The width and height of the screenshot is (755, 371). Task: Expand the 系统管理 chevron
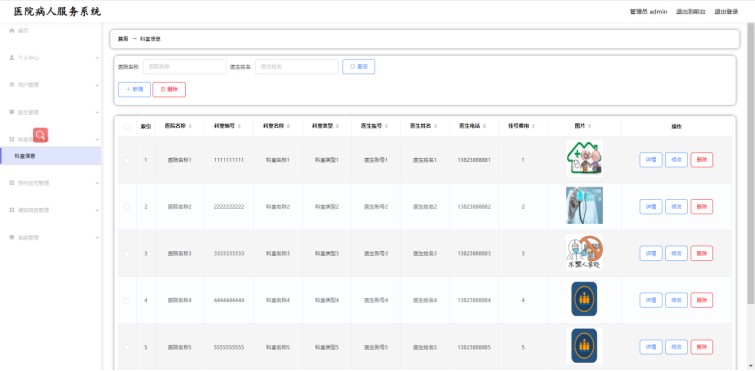(97, 238)
